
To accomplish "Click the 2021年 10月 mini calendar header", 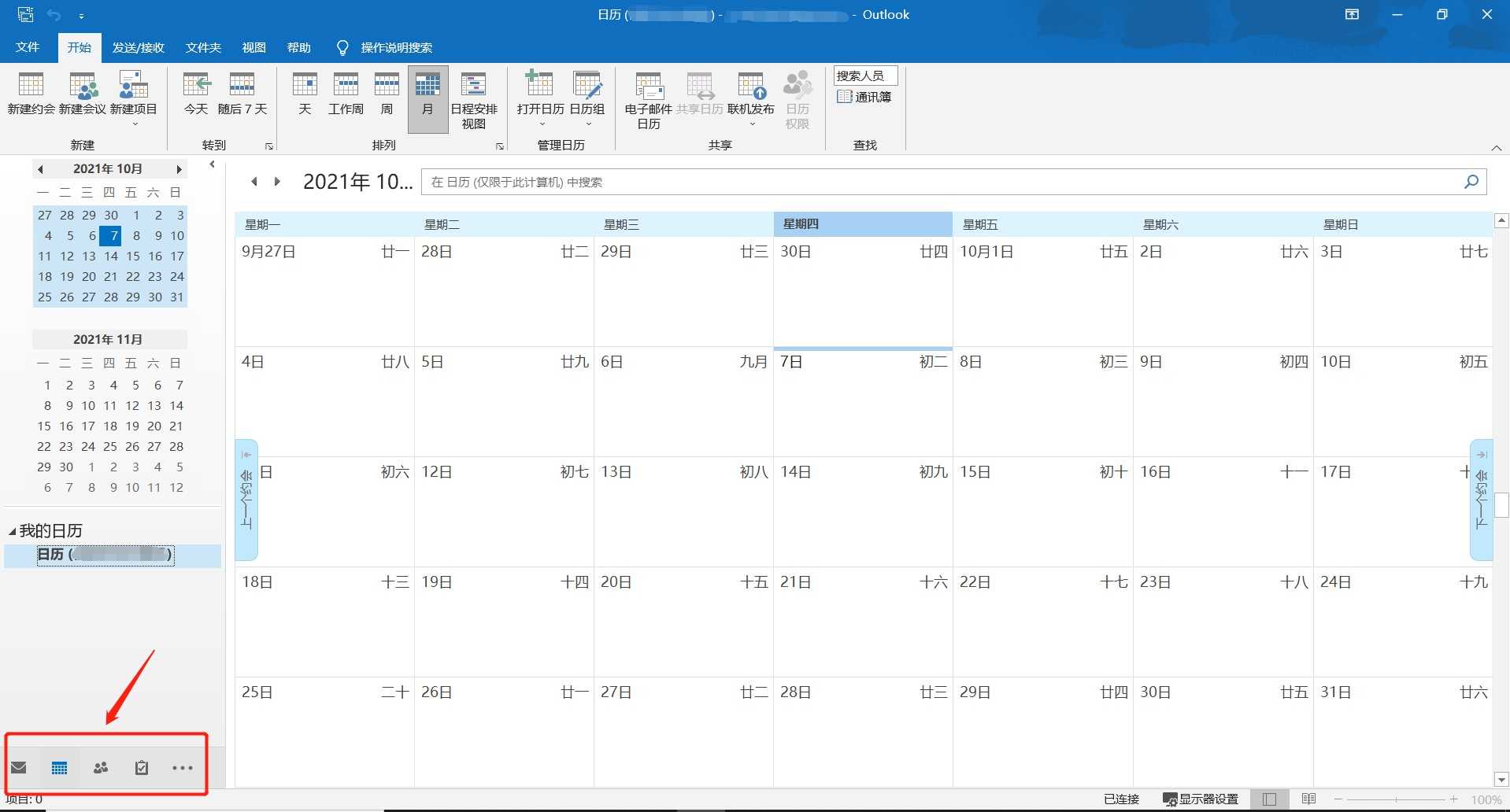I will [x=108, y=168].
